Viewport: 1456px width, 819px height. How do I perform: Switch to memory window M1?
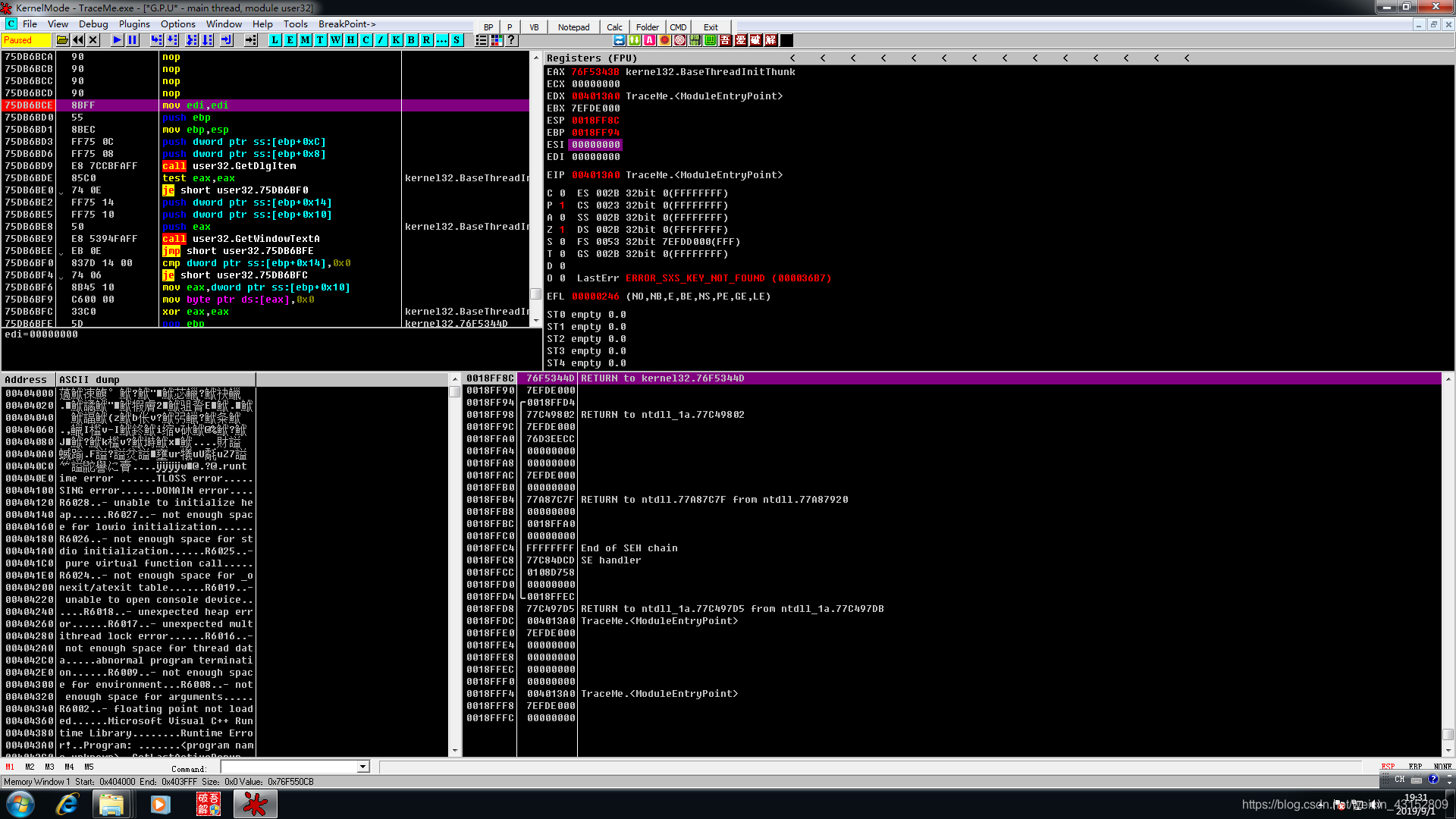pyautogui.click(x=10, y=767)
